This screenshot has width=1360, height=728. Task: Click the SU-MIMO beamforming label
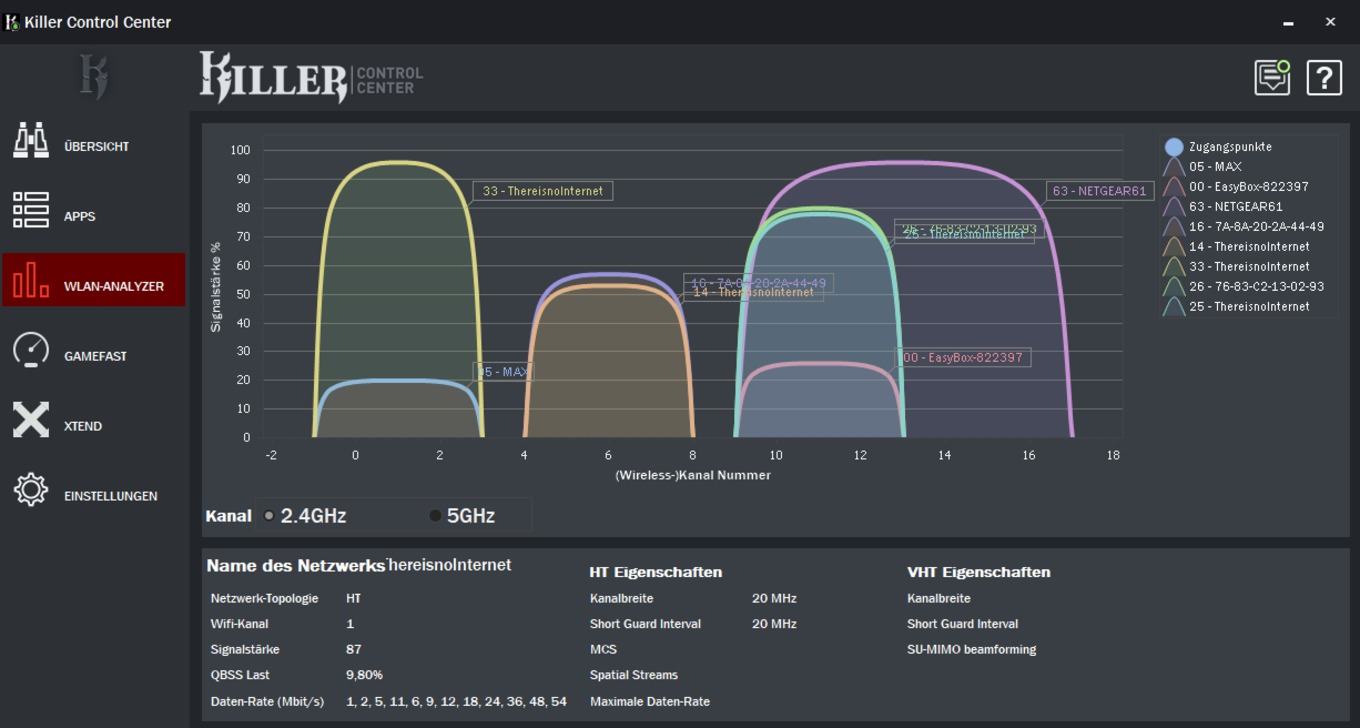click(972, 649)
